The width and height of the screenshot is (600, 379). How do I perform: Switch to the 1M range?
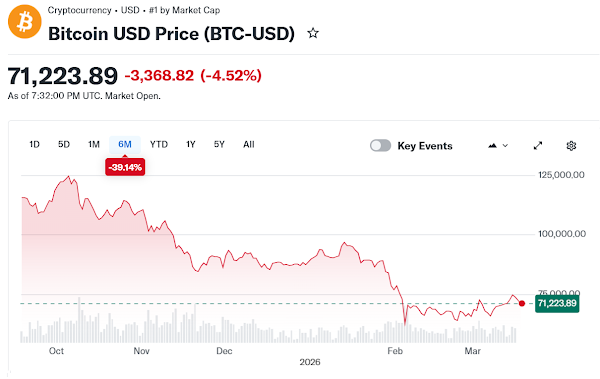click(94, 144)
